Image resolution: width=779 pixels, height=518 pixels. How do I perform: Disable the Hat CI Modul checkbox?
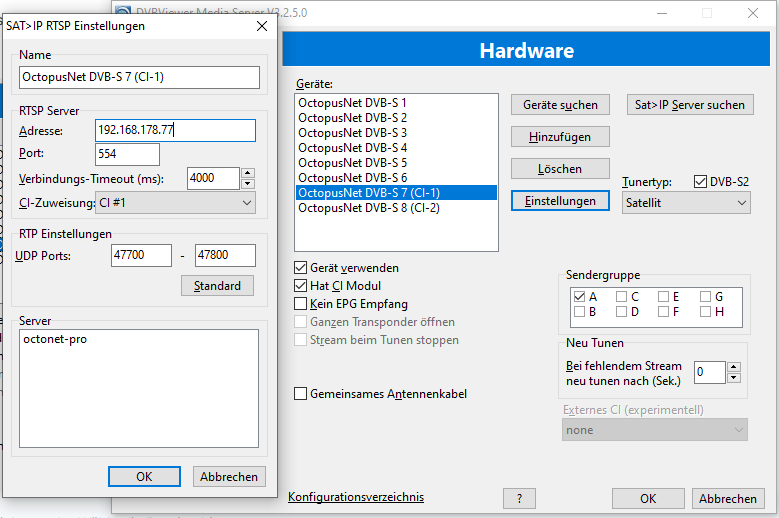click(301, 286)
